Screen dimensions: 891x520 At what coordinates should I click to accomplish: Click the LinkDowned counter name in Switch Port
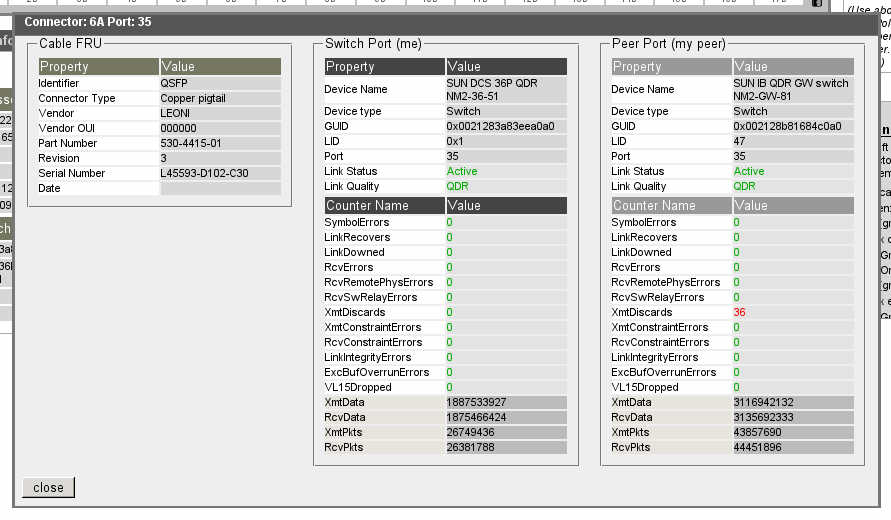click(x=355, y=252)
